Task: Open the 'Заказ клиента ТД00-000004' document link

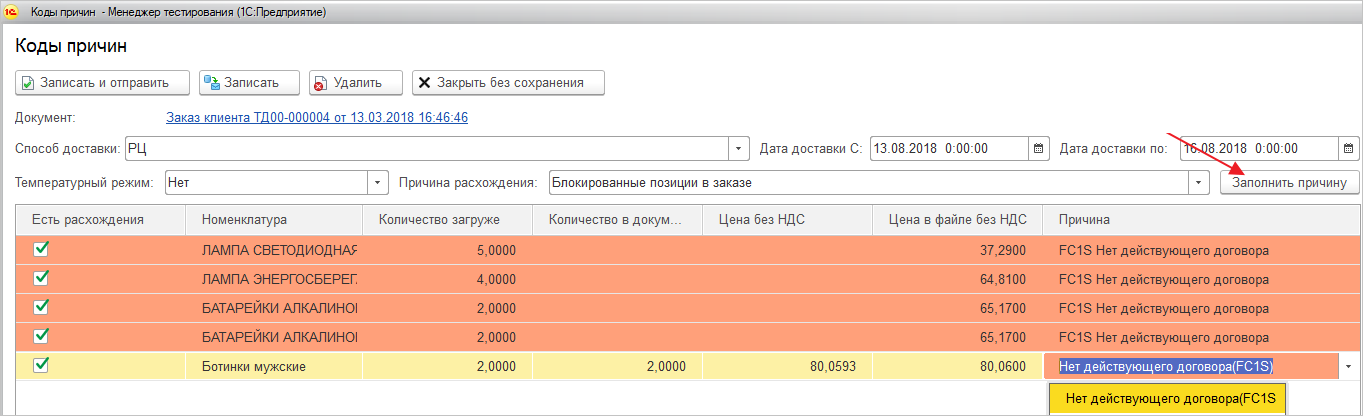Action: pos(316,118)
